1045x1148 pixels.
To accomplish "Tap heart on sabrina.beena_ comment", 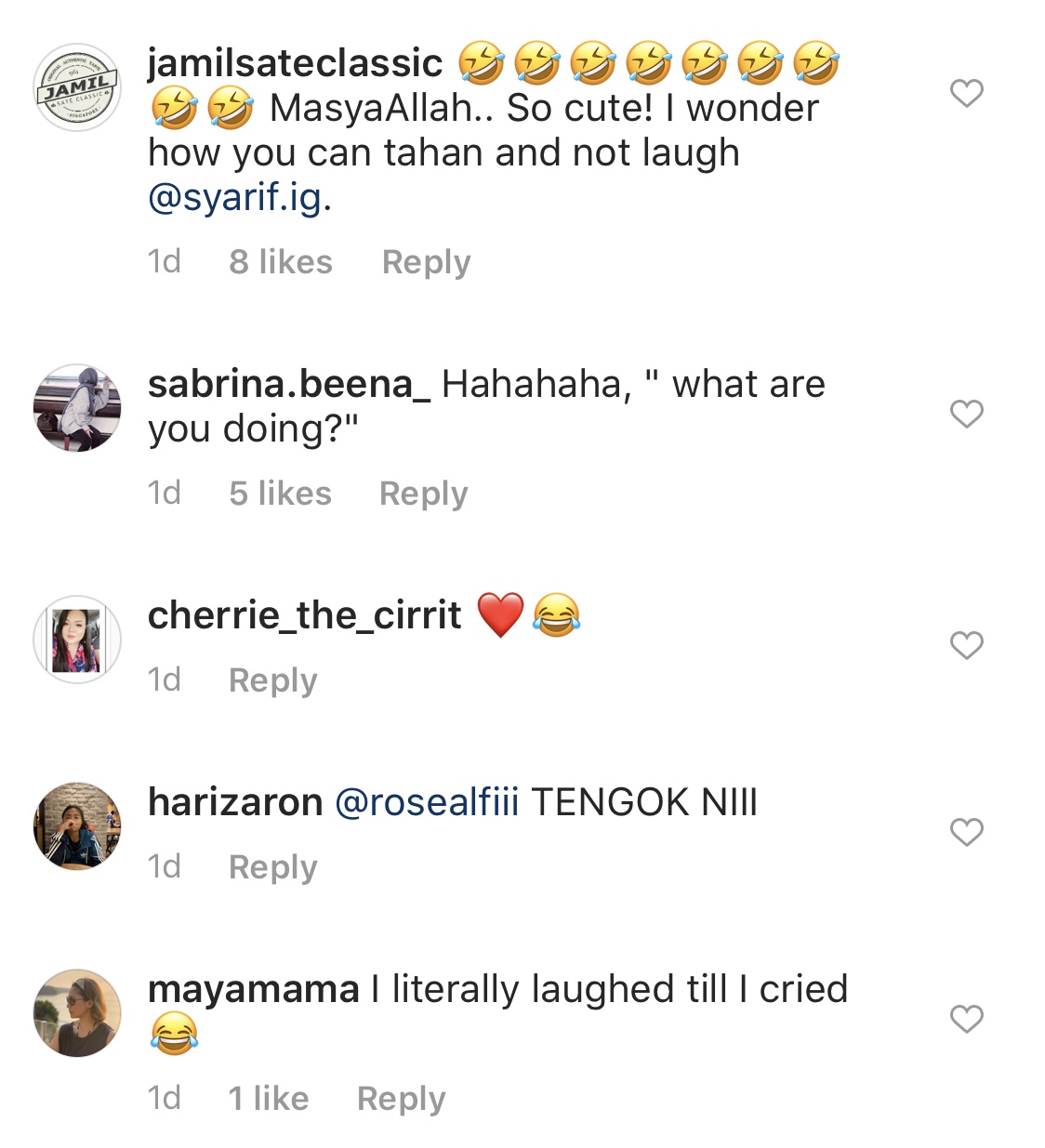I will coord(966,414).
